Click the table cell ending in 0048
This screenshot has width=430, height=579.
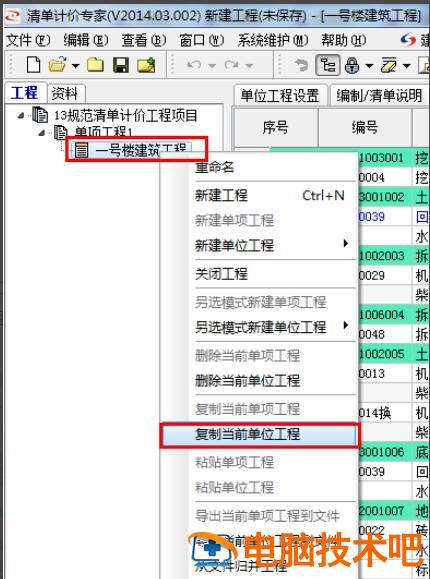[x=385, y=334]
